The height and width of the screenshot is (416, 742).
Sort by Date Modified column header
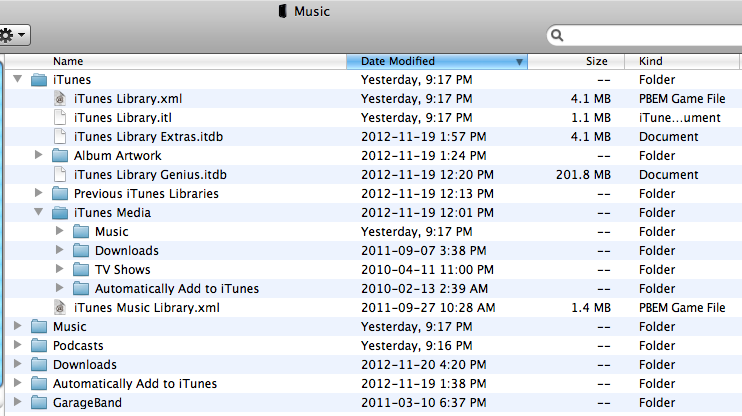[x=437, y=62]
